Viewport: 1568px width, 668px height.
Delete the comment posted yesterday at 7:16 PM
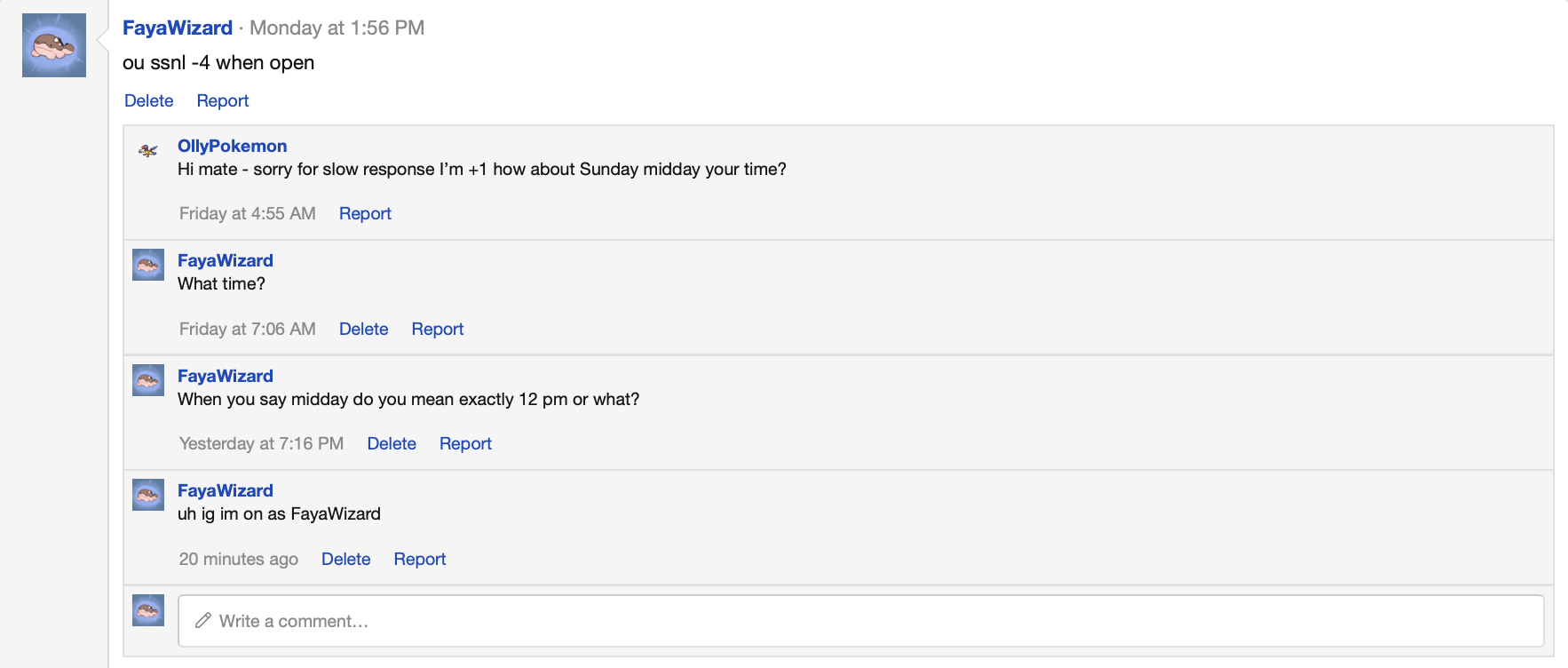point(392,443)
